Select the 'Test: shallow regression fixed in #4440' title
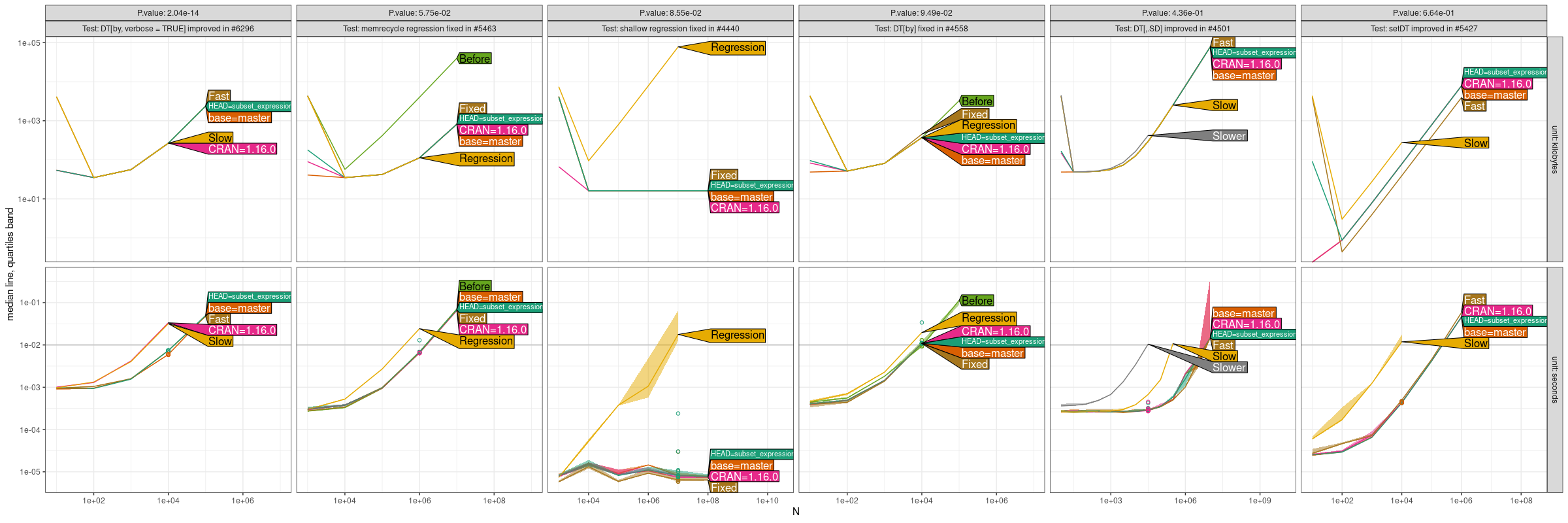This screenshot has height=523, width=1568. (x=670, y=29)
